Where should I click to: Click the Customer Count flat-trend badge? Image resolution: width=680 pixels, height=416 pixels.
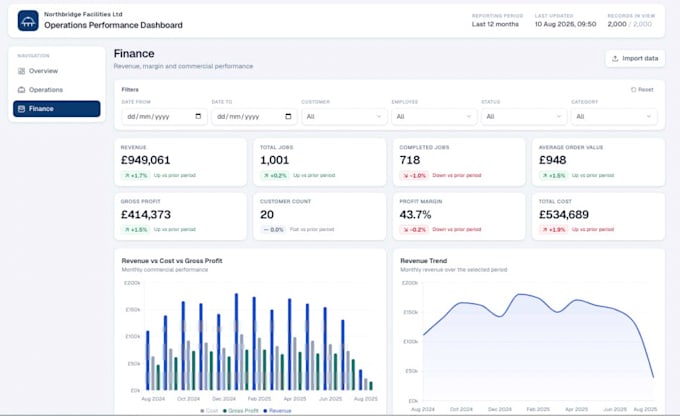pyautogui.click(x=273, y=229)
